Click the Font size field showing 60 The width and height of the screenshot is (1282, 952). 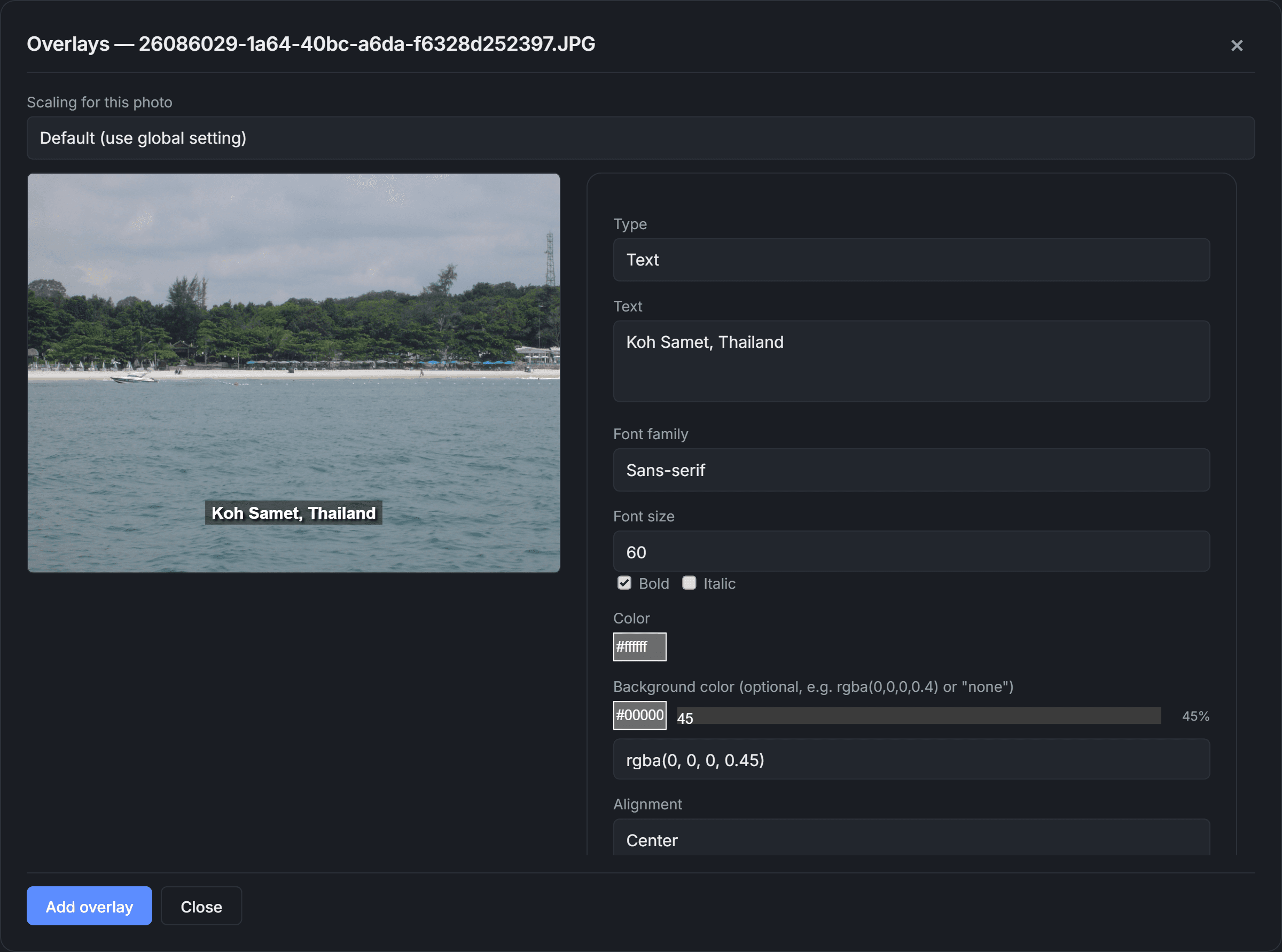click(x=911, y=552)
